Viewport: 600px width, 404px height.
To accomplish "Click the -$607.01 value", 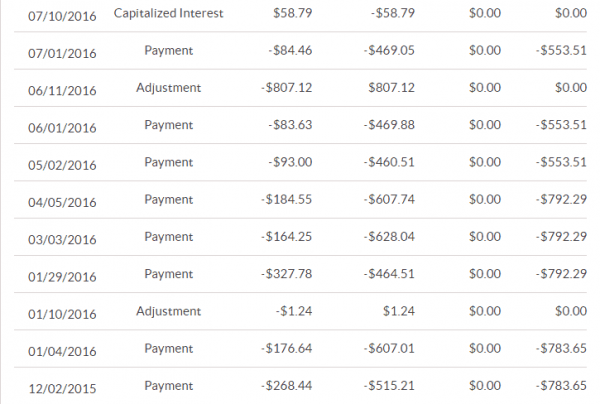I will pos(388,348).
